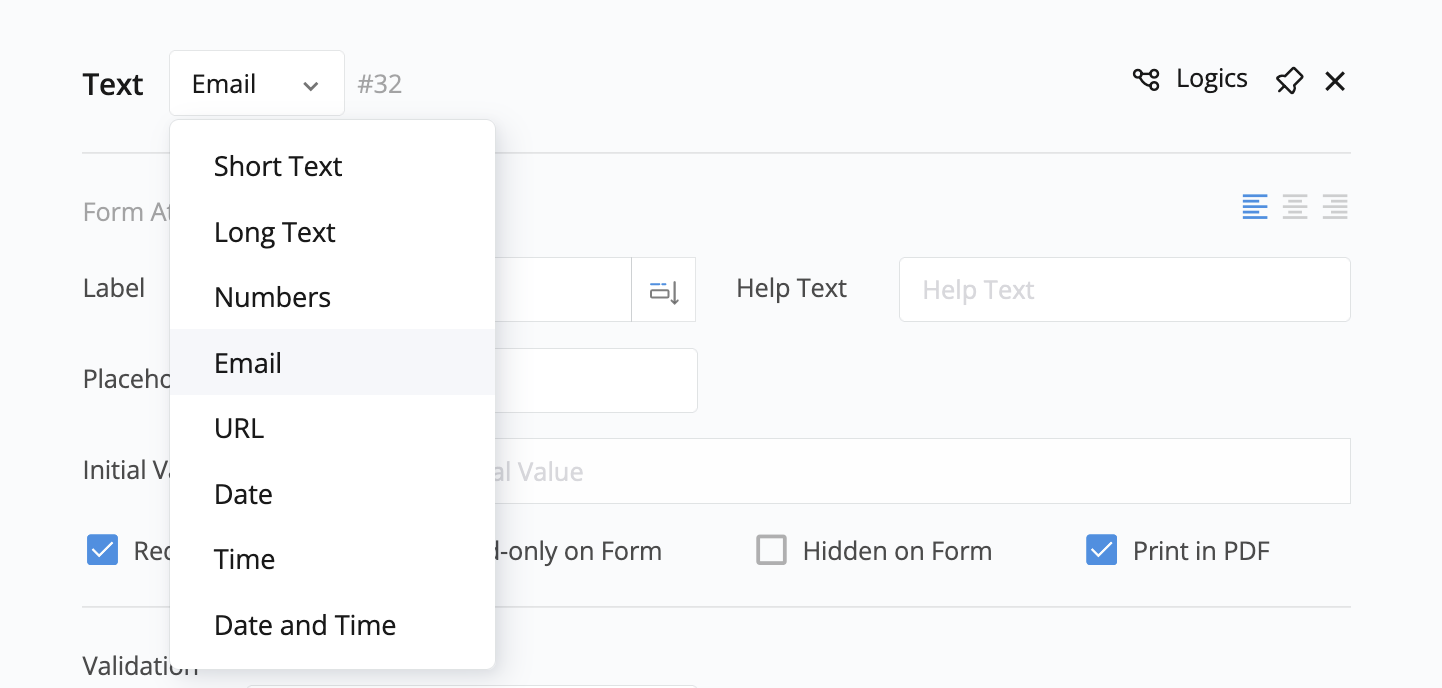Screen dimensions: 1442x688
Task: Pin the field settings panel
Action: click(x=1289, y=81)
